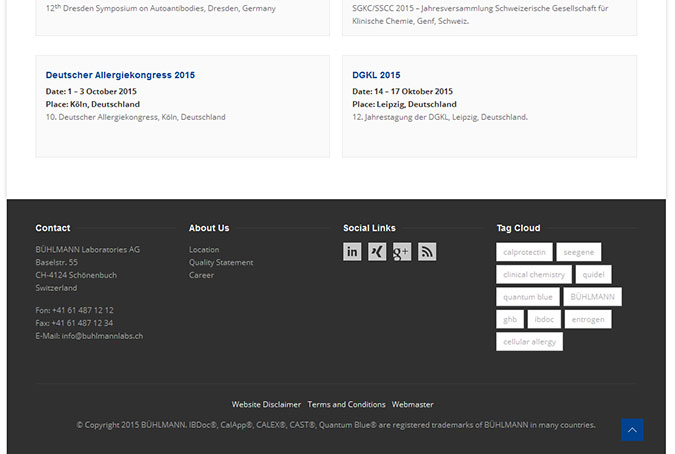Select the calprotectin tag
The image size is (675, 454).
point(524,252)
